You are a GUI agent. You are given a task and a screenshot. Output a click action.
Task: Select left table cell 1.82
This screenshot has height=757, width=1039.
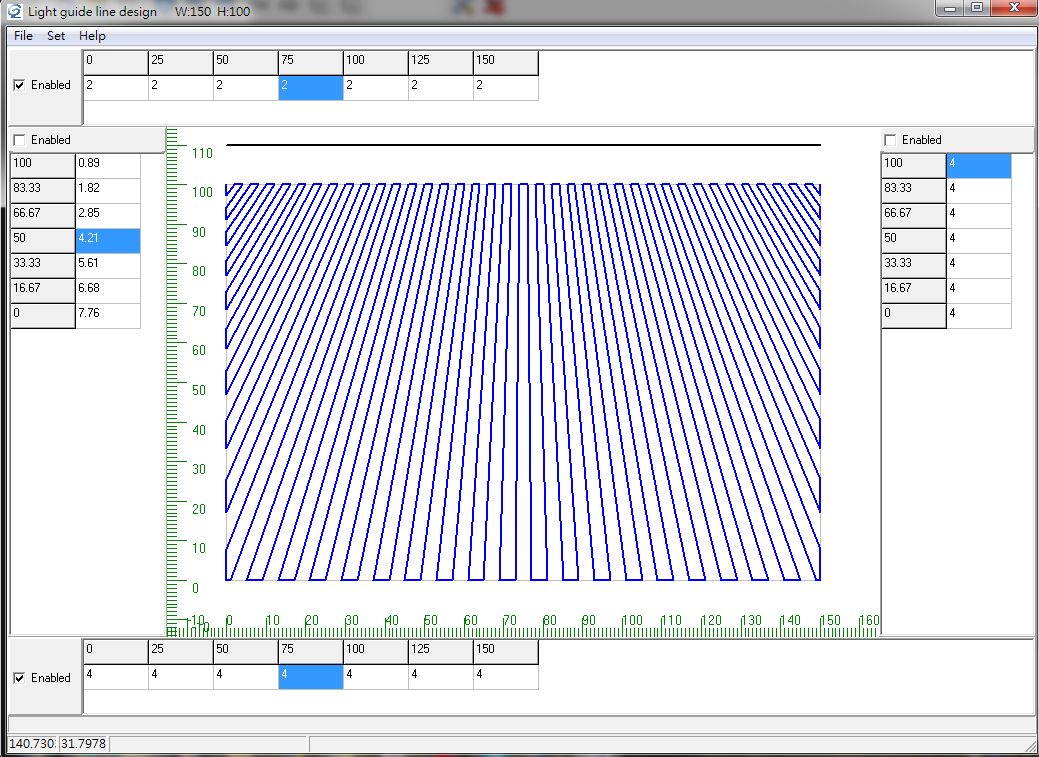pos(108,191)
